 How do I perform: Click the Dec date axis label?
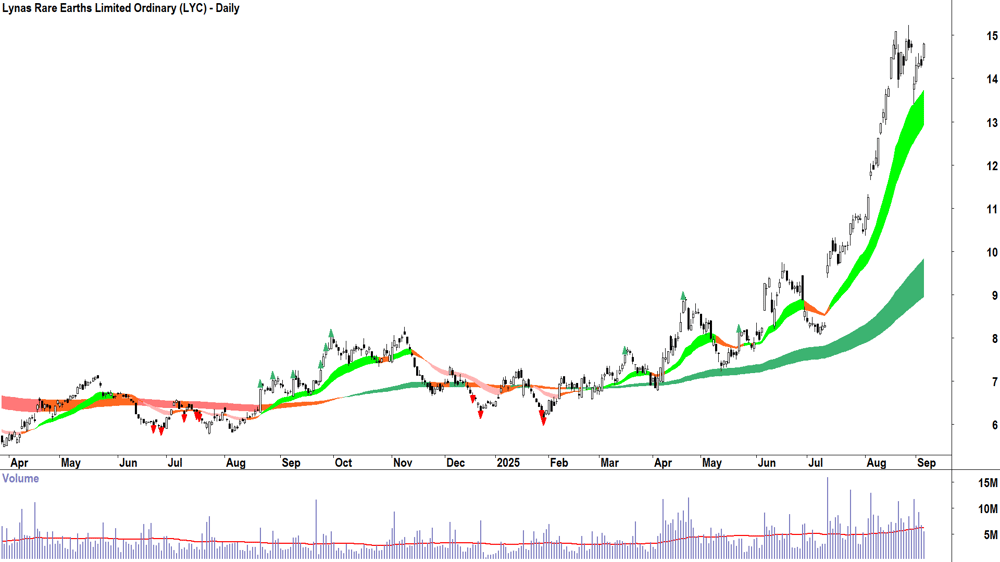(455, 462)
